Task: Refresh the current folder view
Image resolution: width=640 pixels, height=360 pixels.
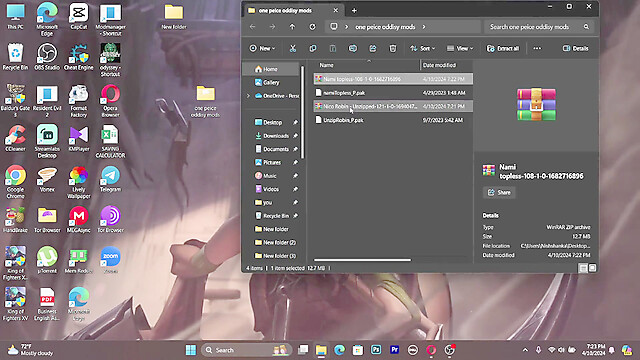Action: click(x=312, y=27)
